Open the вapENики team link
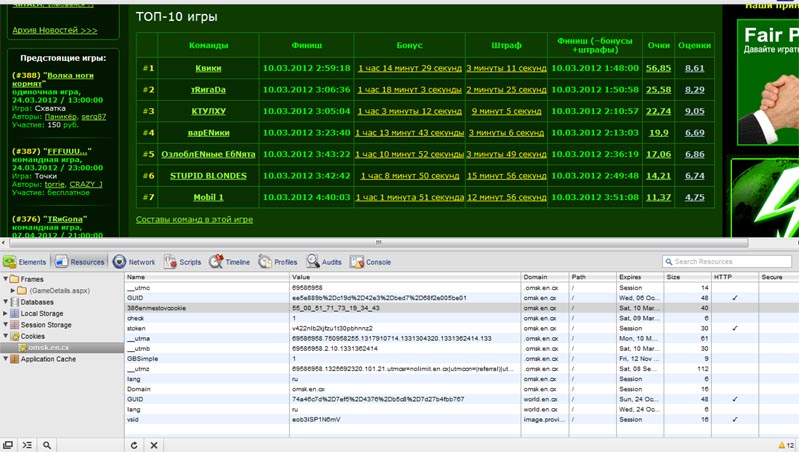Image resolution: width=799 pixels, height=452 pixels. [x=208, y=132]
